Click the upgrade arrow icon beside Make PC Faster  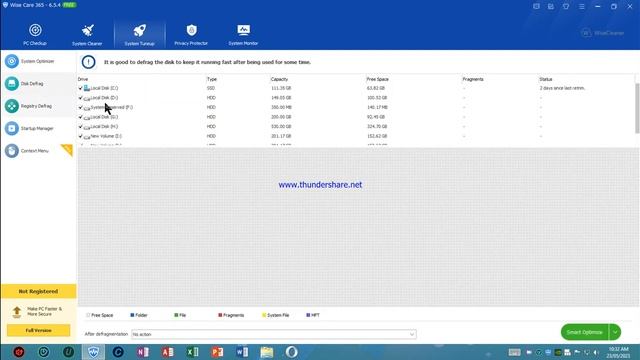tap(17, 312)
